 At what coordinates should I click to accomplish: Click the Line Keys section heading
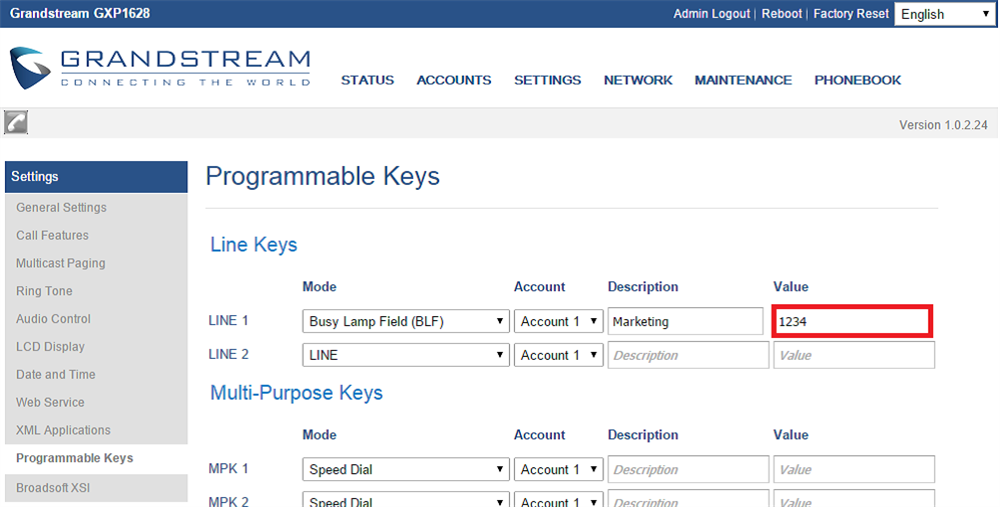[254, 245]
